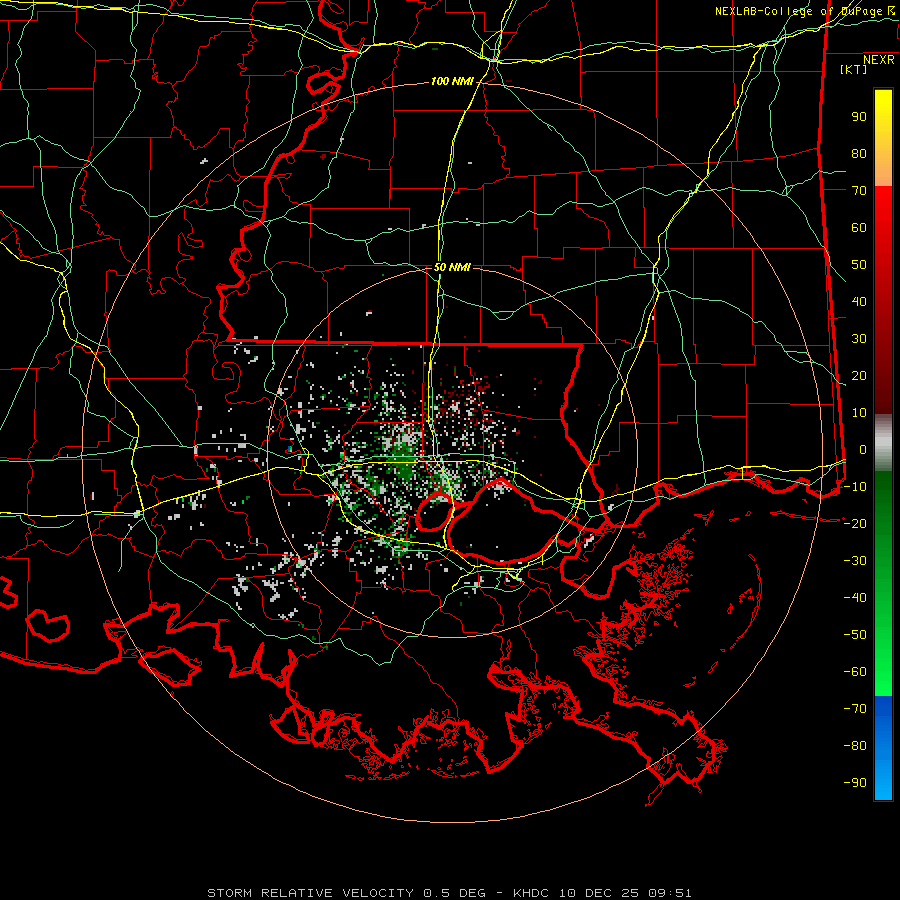Click the 90 value on the velocity scale

point(859,117)
